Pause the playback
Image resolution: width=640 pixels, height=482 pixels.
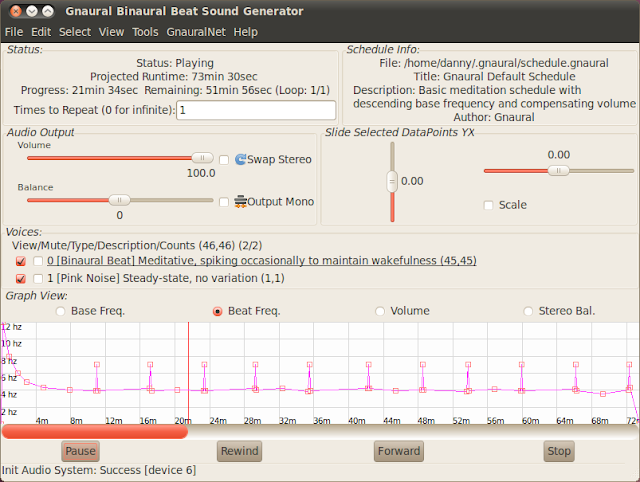pyautogui.click(x=80, y=451)
